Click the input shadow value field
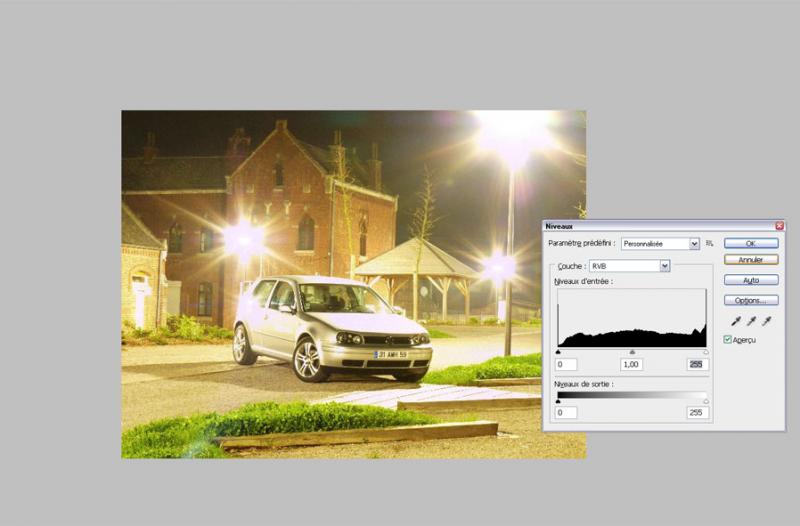The image size is (800, 526). click(566, 364)
